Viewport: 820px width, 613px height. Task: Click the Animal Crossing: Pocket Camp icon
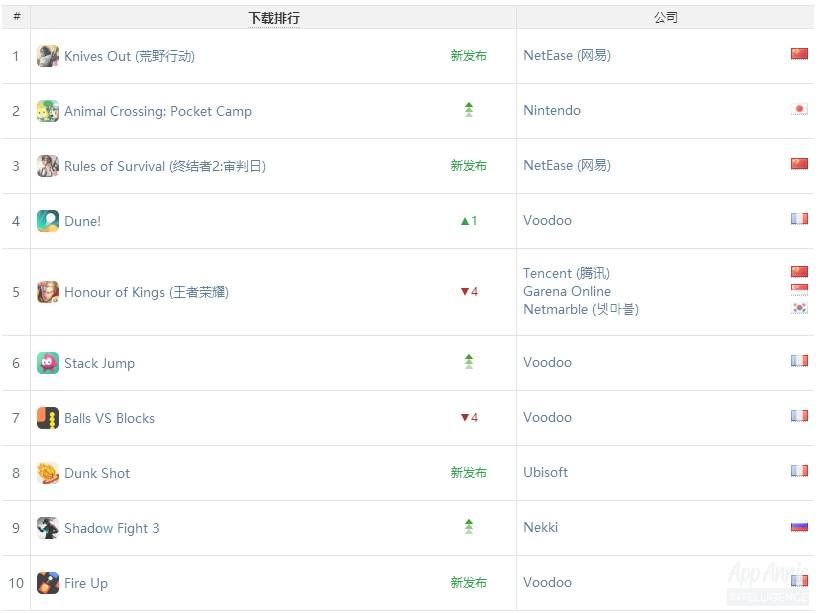click(47, 111)
